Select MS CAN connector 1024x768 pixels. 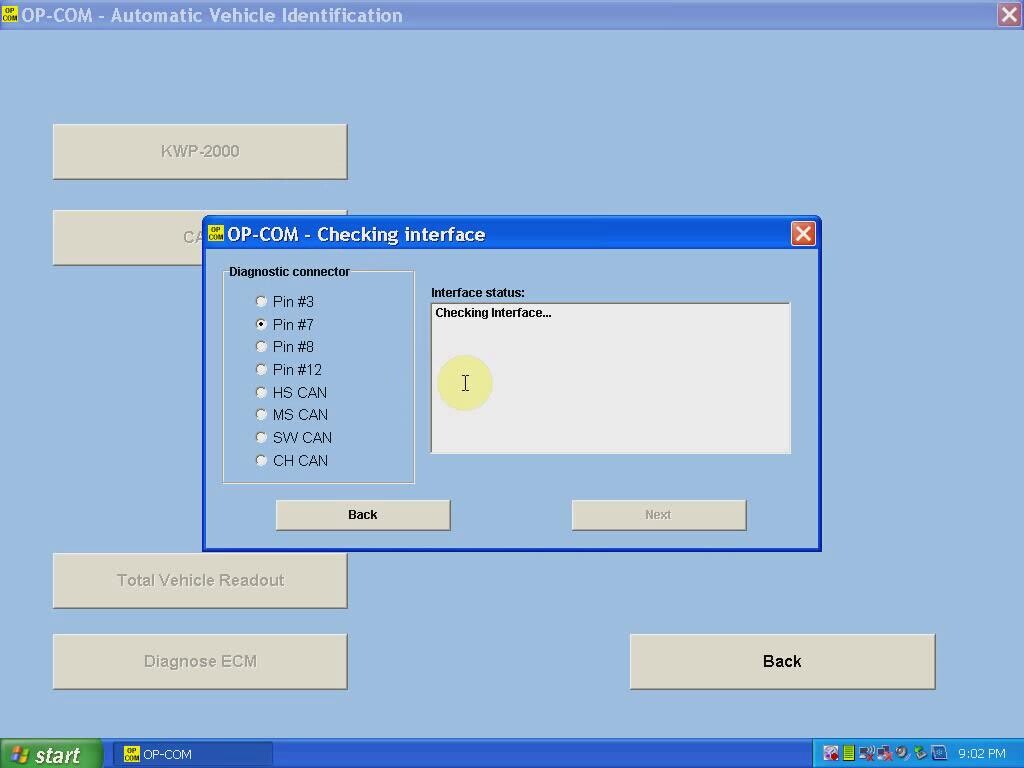261,415
